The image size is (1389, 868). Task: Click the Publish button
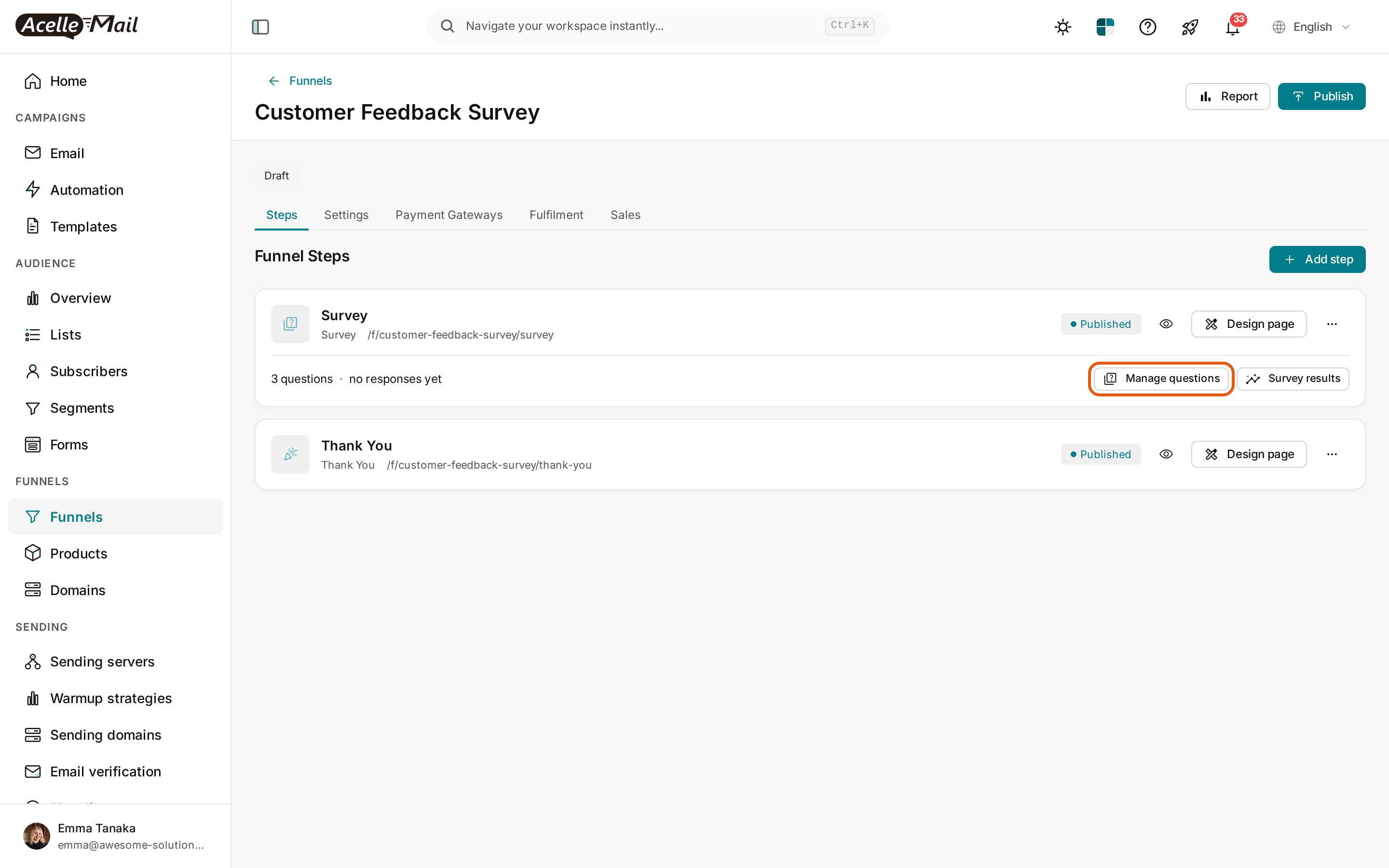pyautogui.click(x=1321, y=96)
